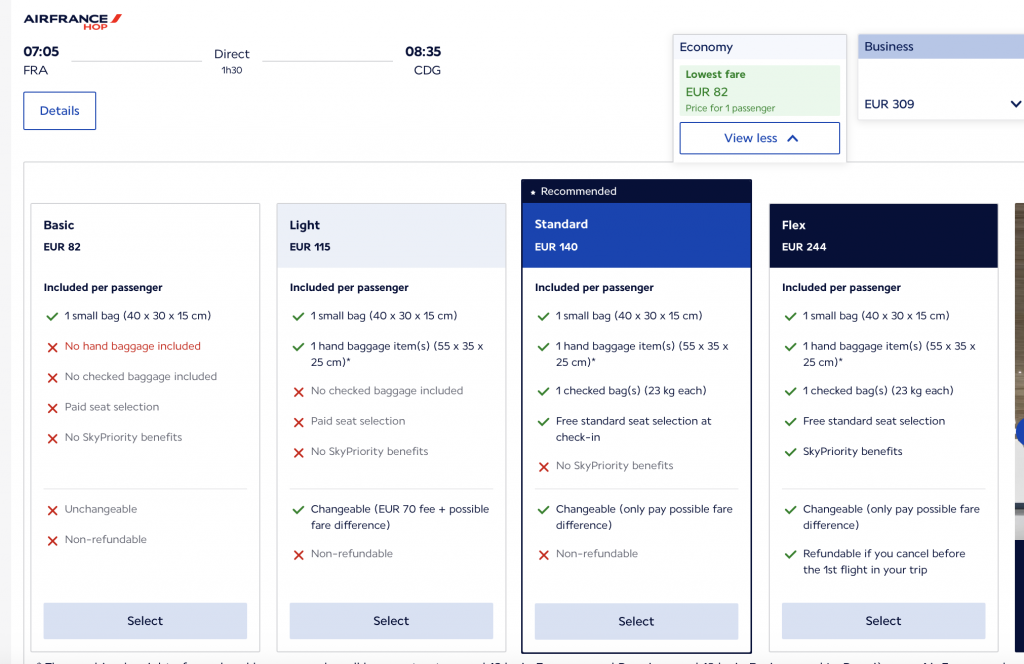Select the Economy fare tab
The width and height of the screenshot is (1024, 664).
(760, 47)
